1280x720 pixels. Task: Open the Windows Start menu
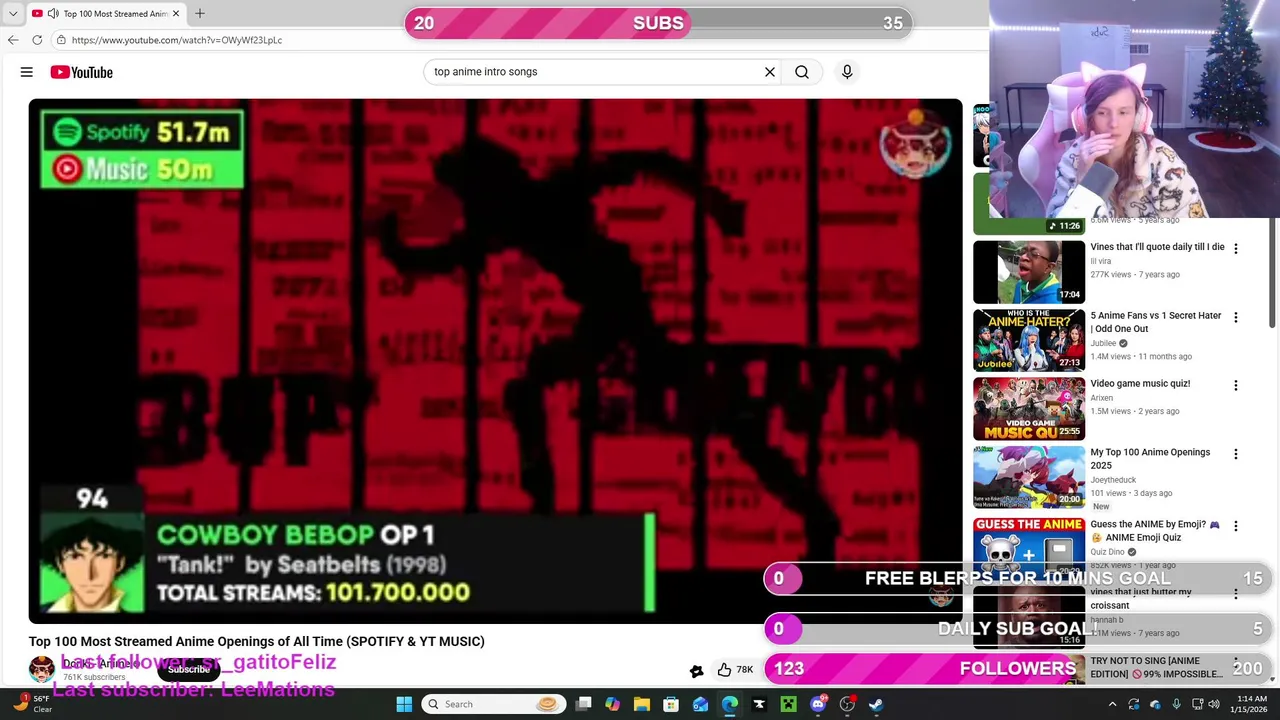coord(404,704)
